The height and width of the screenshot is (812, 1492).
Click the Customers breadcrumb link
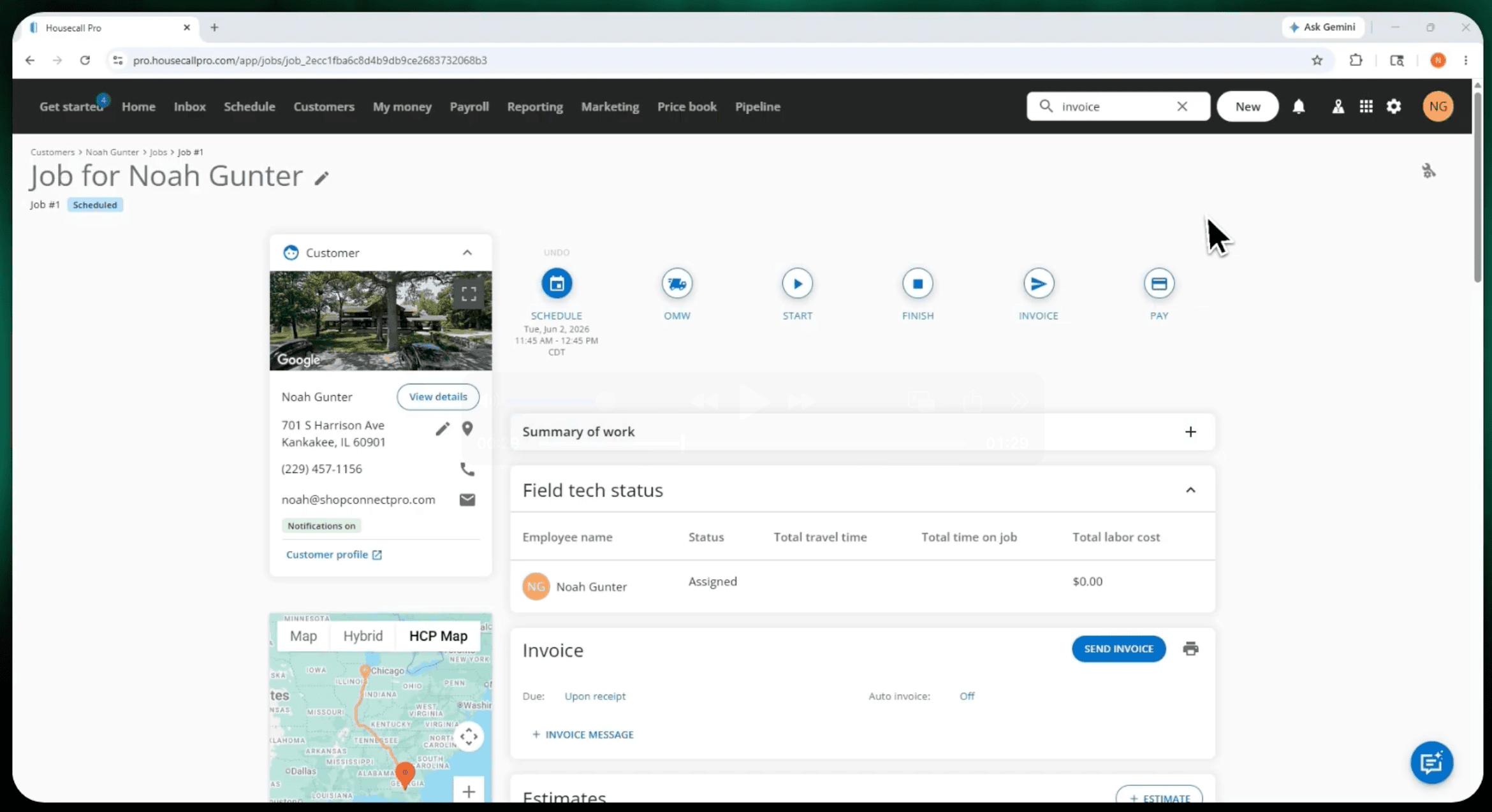tap(52, 152)
